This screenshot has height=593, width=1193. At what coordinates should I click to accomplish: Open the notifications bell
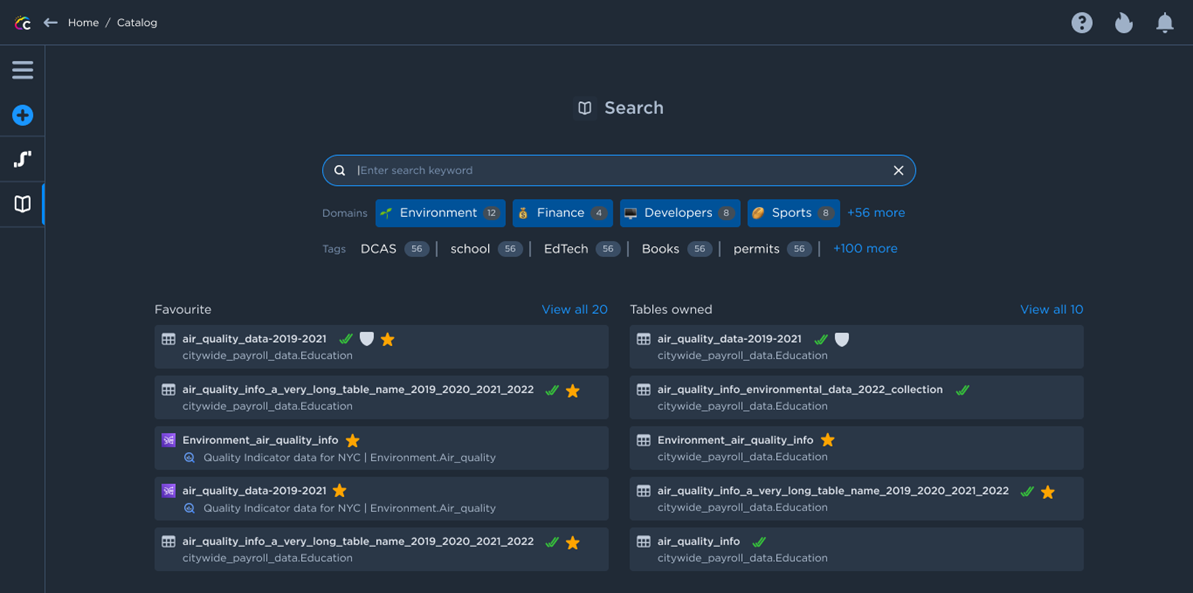point(1165,23)
